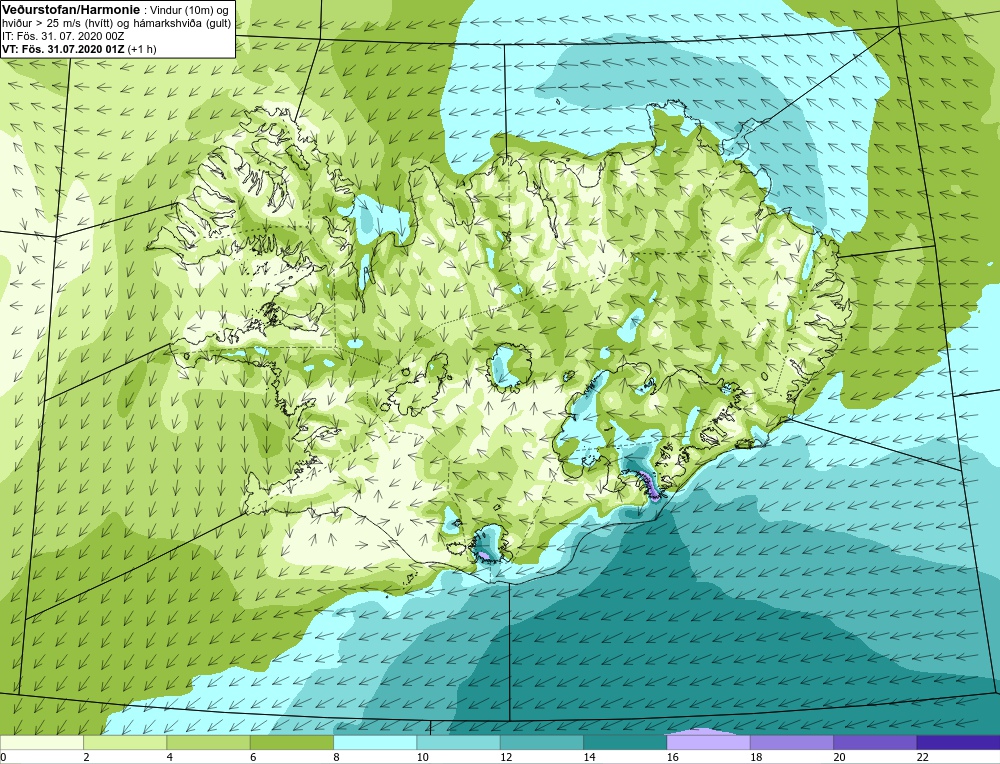Click the 'hviður > 25 m/s (hvítt)' legend text
The image size is (1000, 764).
(55, 23)
